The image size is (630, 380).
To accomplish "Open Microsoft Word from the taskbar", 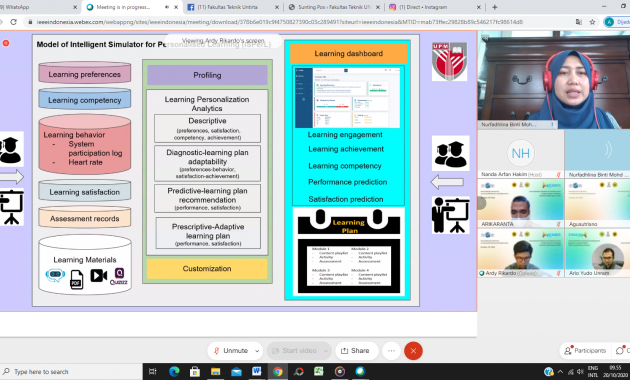I will pyautogui.click(x=257, y=372).
